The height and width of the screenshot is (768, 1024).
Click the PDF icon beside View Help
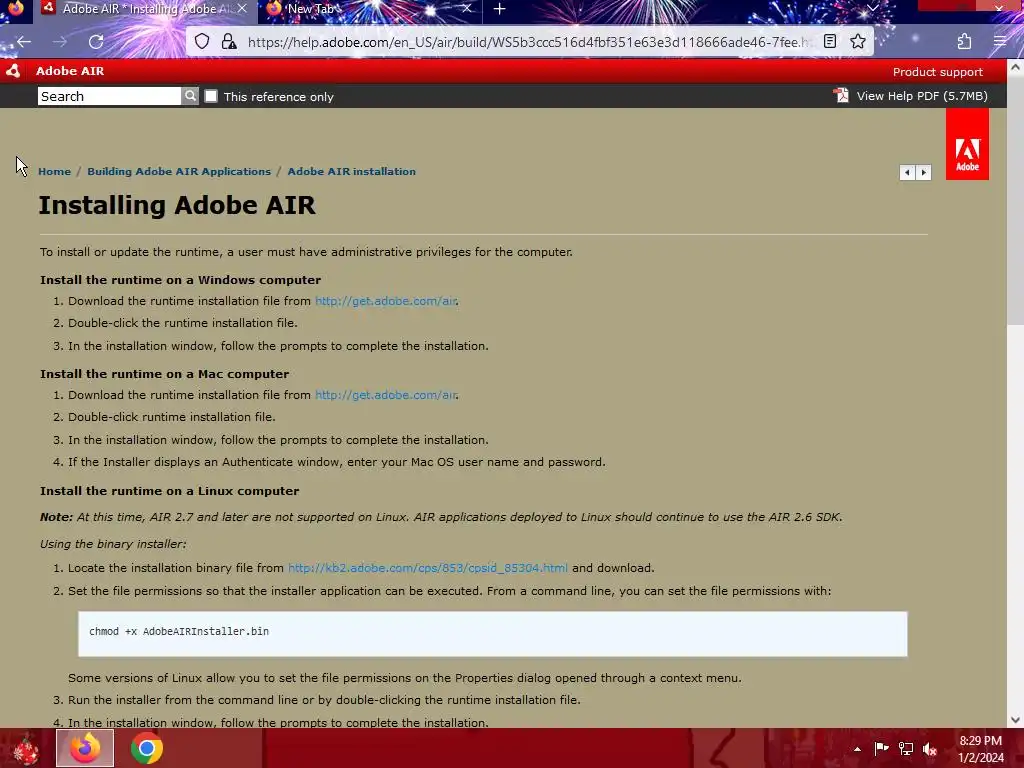[841, 95]
